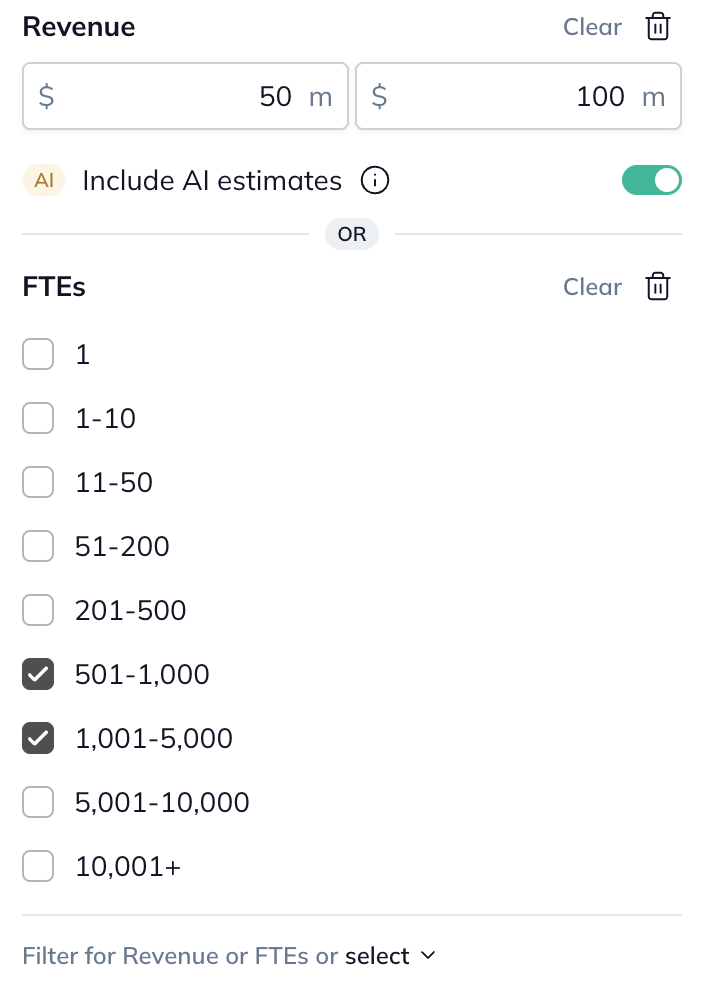714x984 pixels.
Task: Delete the Revenue filter with trash icon
Action: tap(657, 27)
